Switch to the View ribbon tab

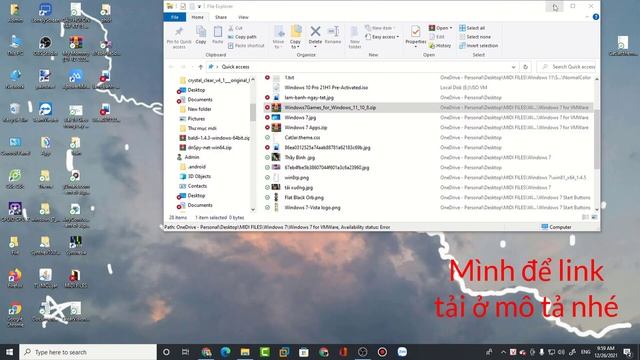243,17
